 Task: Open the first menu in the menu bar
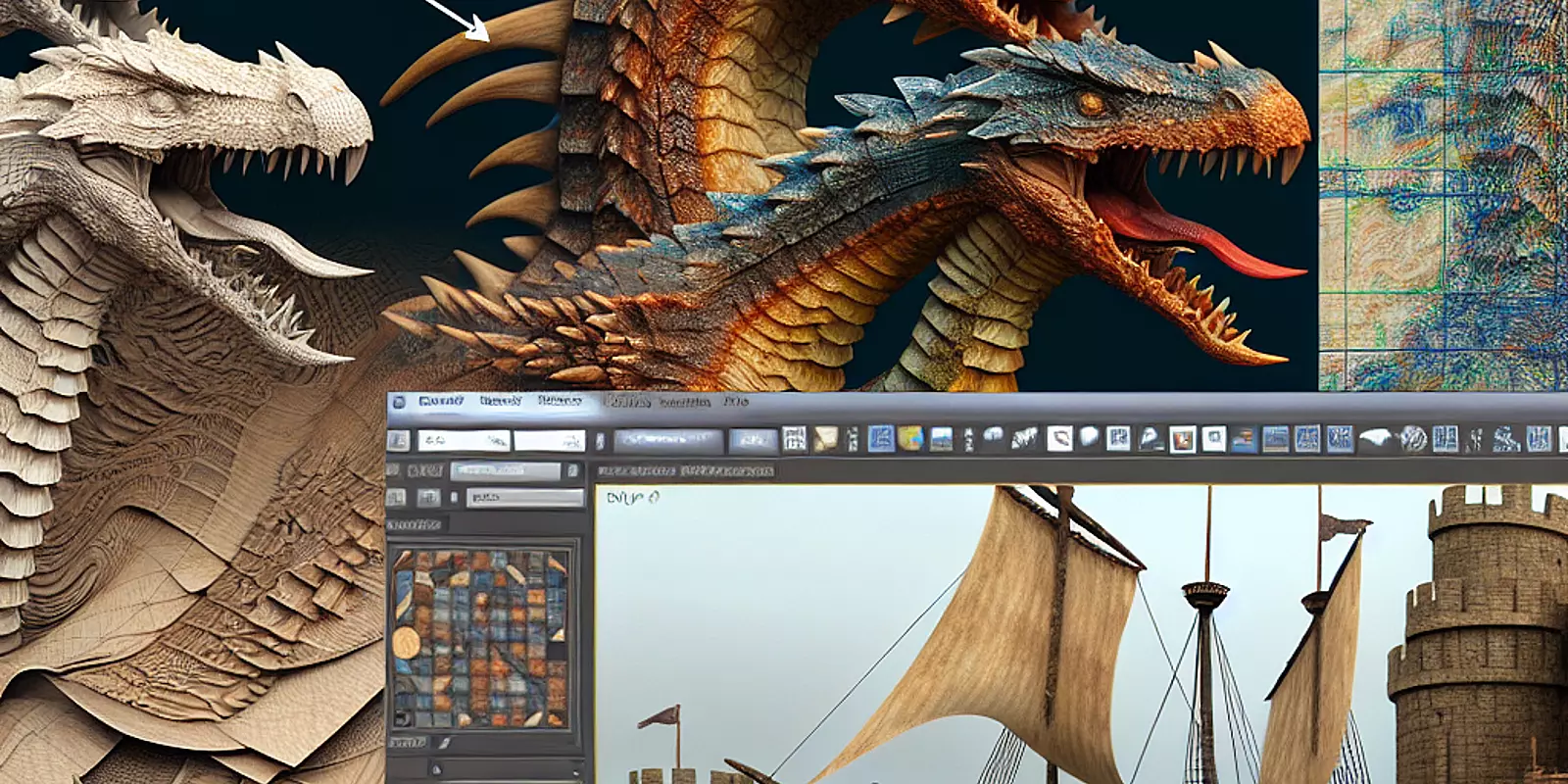[440, 402]
